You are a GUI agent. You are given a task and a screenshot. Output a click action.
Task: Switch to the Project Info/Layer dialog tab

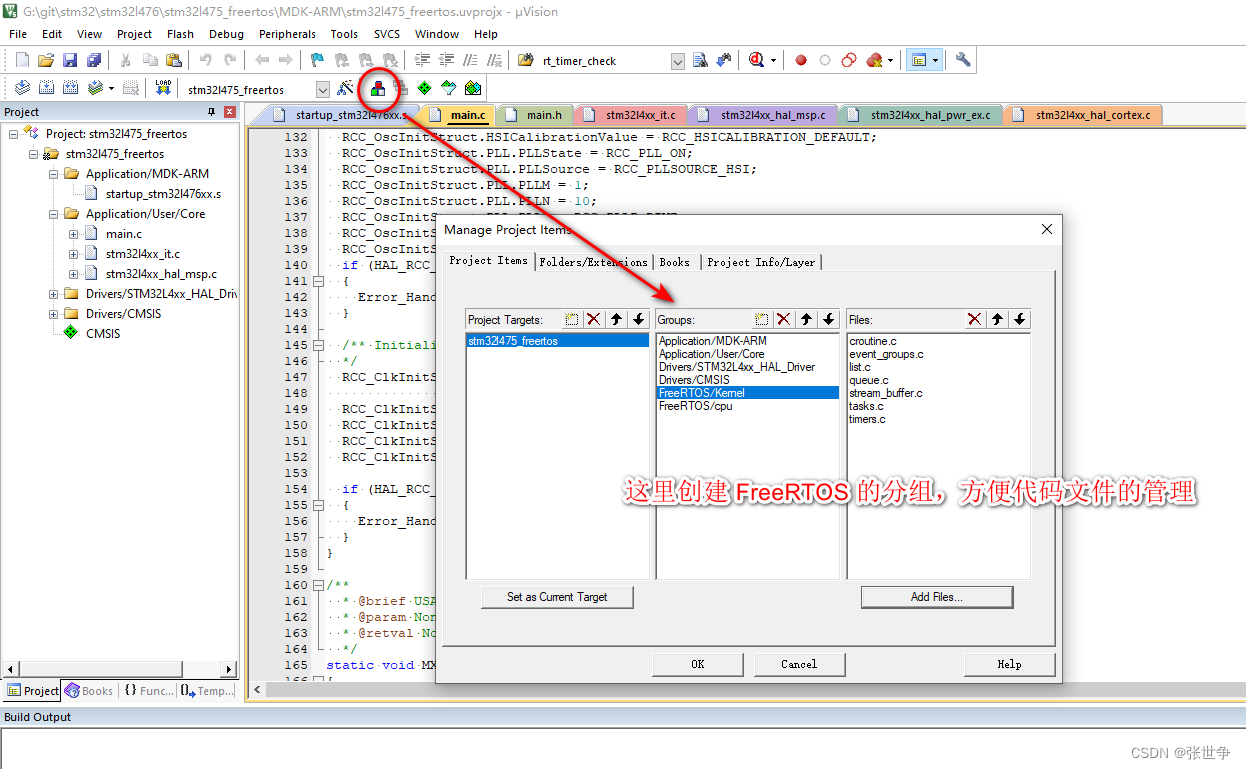tap(761, 262)
